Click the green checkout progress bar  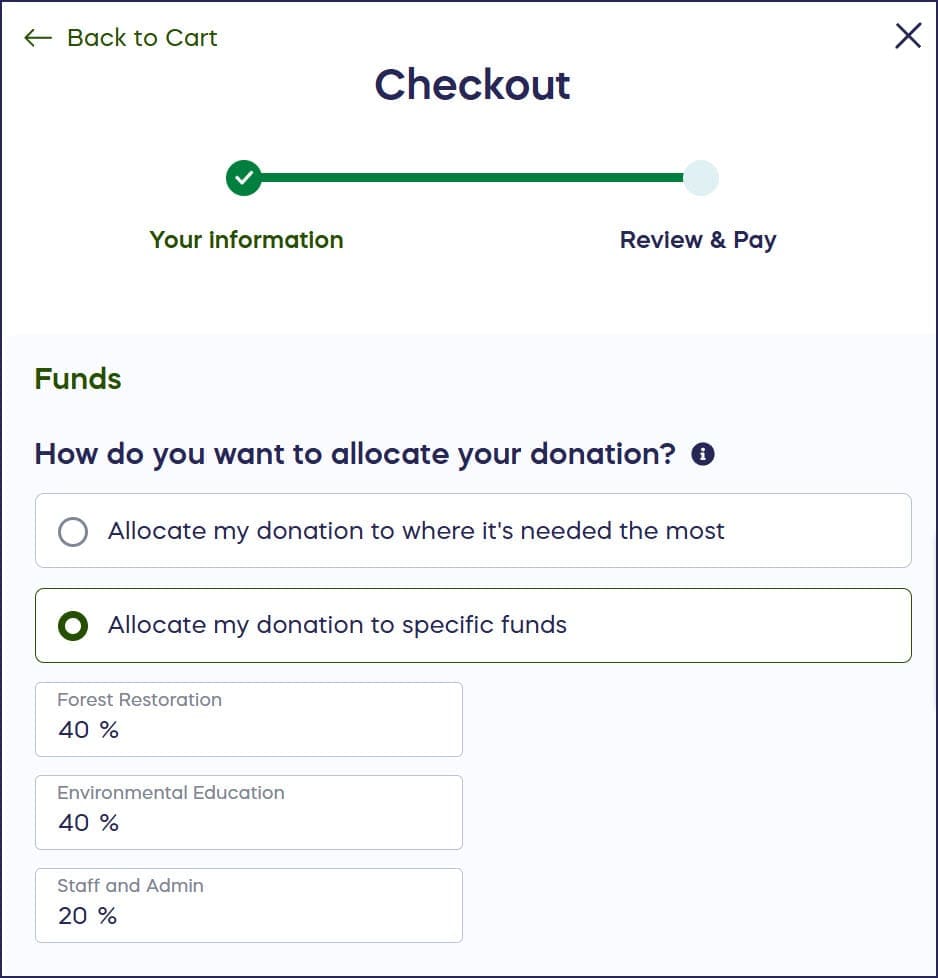click(470, 178)
